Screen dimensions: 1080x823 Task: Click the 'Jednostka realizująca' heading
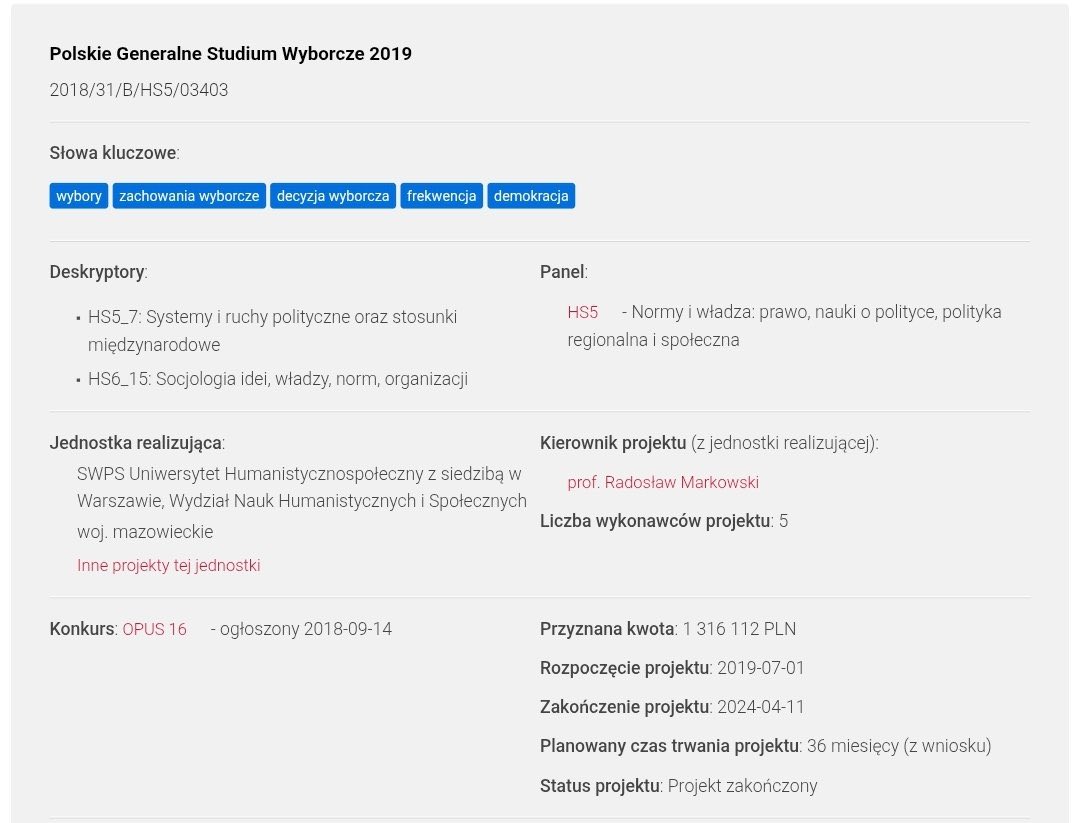137,443
